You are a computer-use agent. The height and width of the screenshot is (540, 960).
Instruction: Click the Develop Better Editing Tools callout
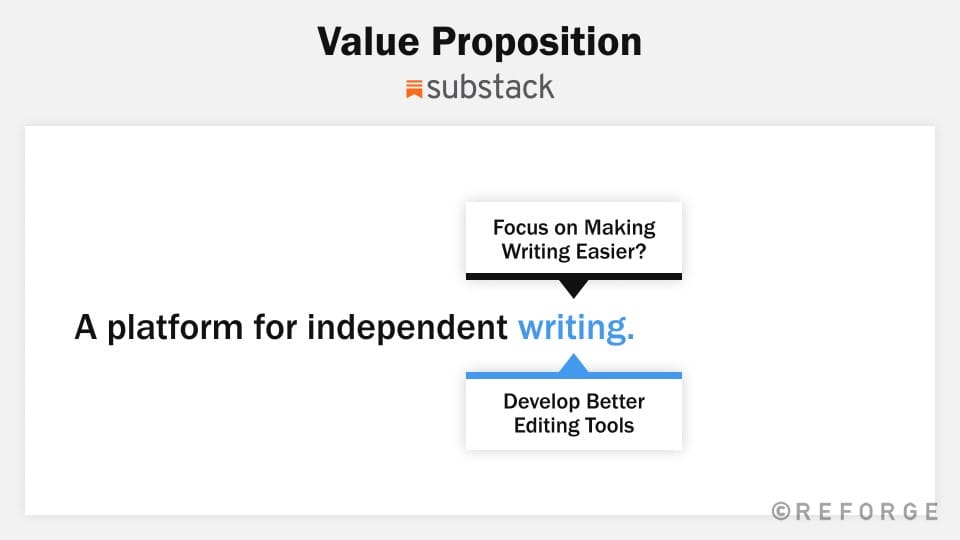[574, 411]
